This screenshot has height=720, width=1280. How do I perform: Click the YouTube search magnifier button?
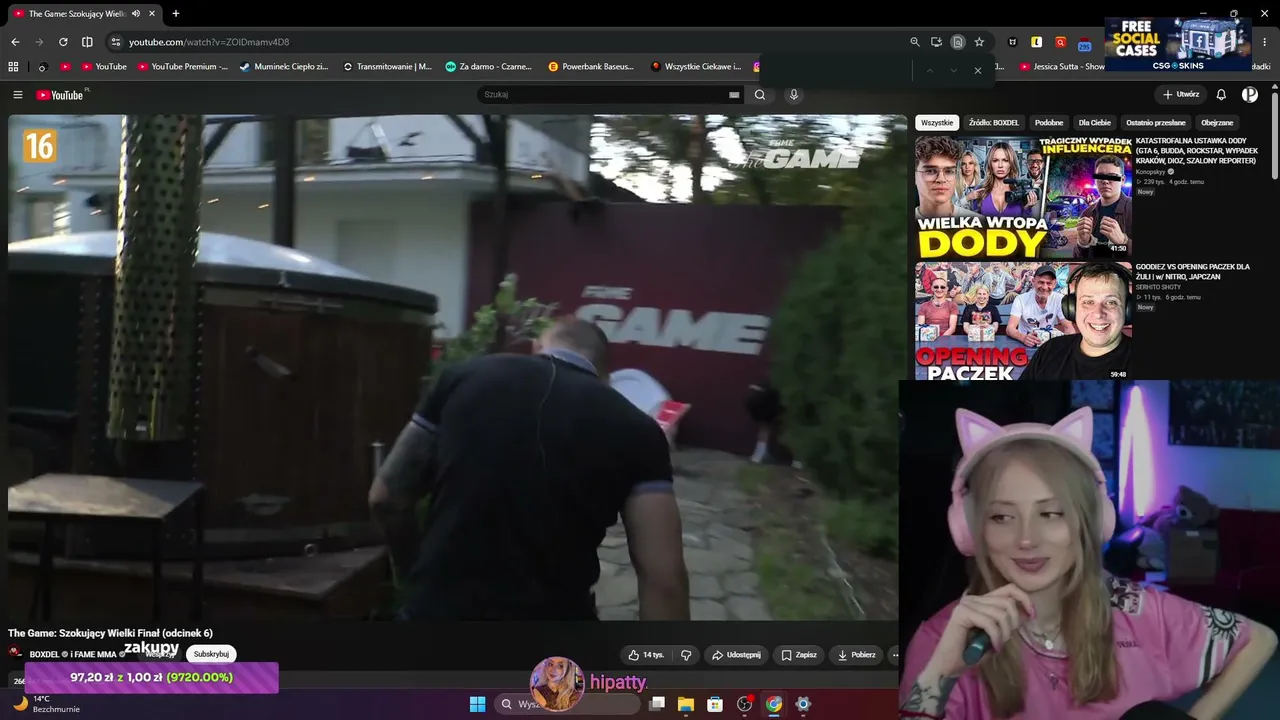click(x=760, y=95)
